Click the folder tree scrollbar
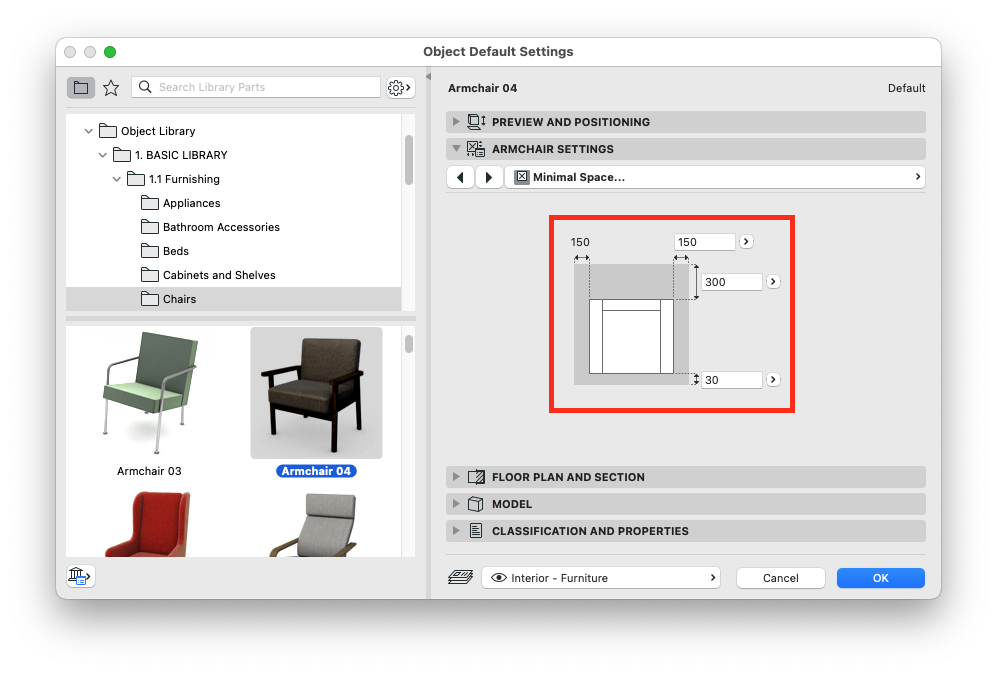 [409, 160]
